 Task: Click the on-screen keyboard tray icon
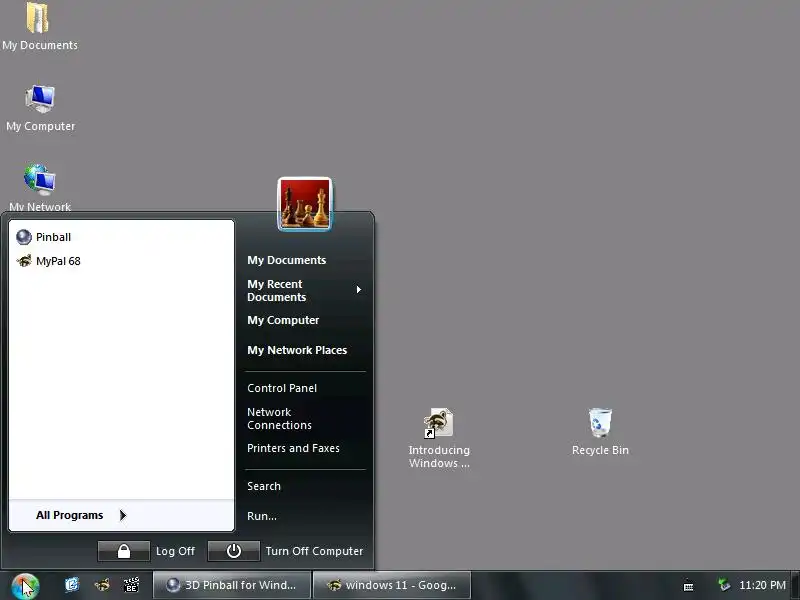click(x=688, y=586)
